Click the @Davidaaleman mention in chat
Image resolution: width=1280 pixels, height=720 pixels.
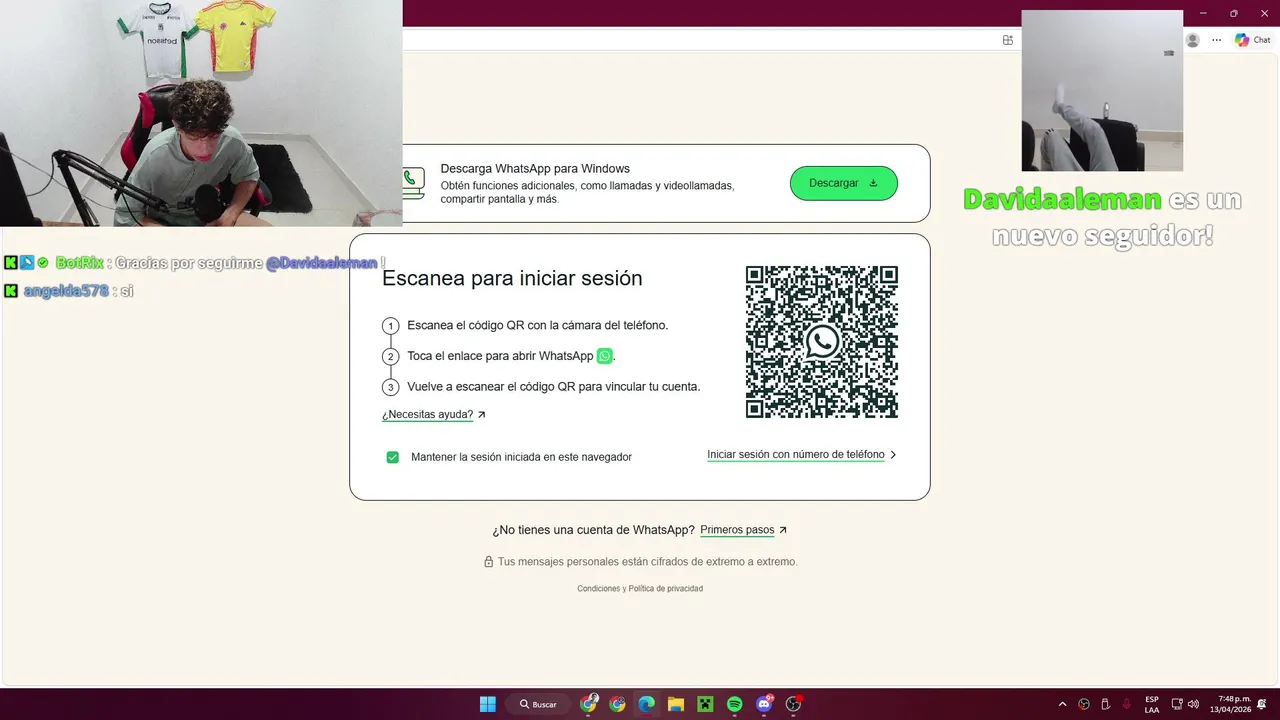[321, 263]
